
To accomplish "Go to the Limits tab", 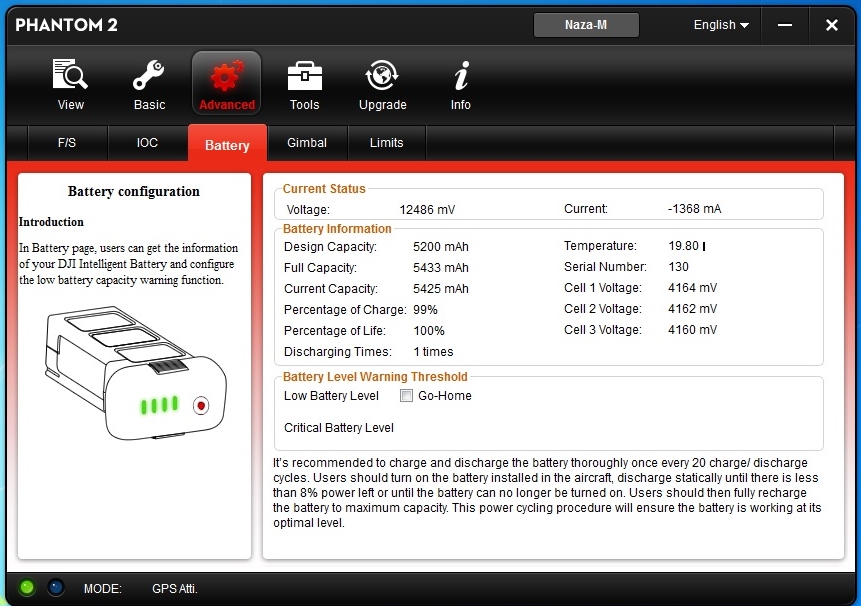I will (386, 143).
